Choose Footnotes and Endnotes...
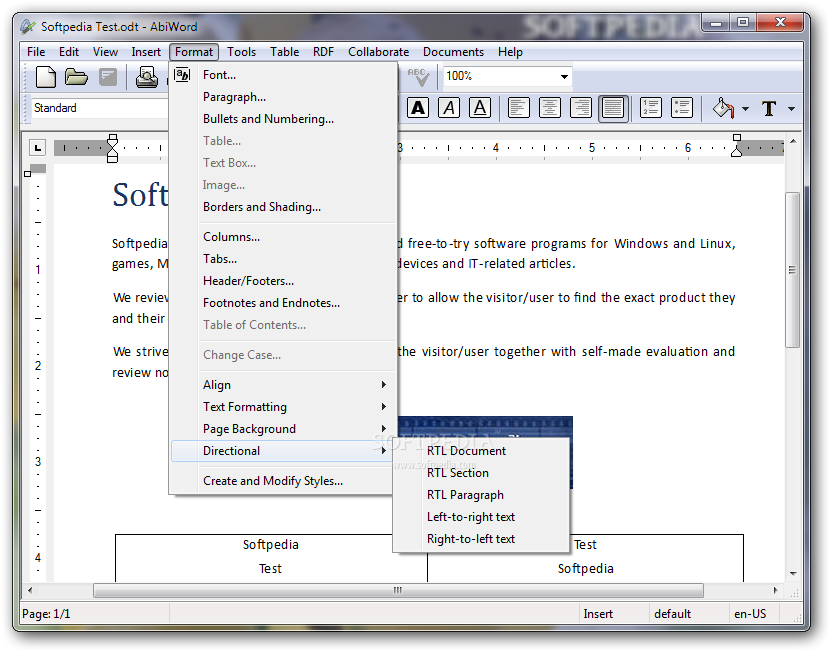The width and height of the screenshot is (831, 652). coord(284,303)
